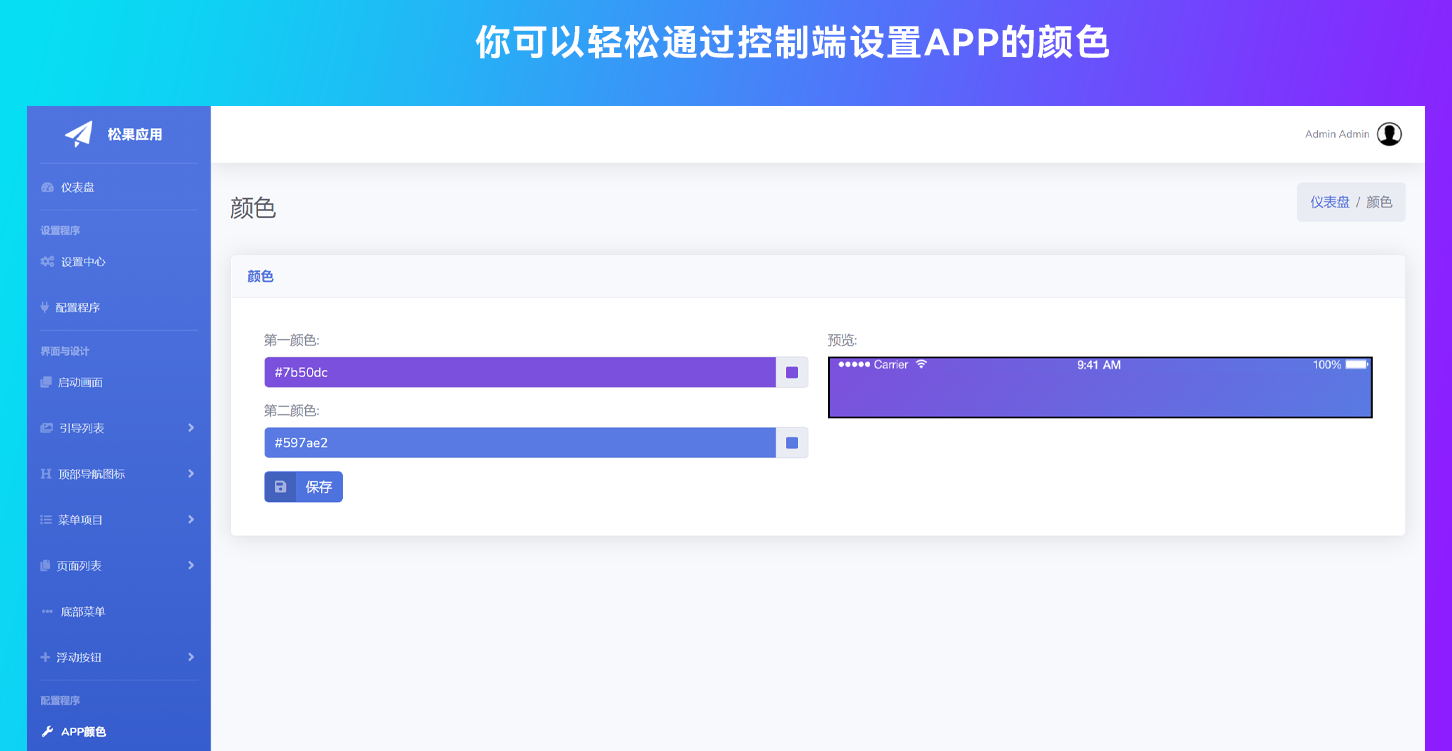Viewport: 1452px width, 751px height.
Task: Click the 底部菜单 three-dots icon
Action: 46,611
